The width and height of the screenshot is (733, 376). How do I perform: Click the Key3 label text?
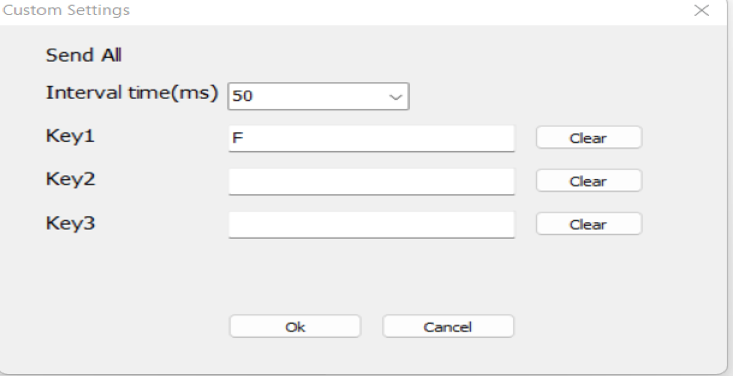70,223
